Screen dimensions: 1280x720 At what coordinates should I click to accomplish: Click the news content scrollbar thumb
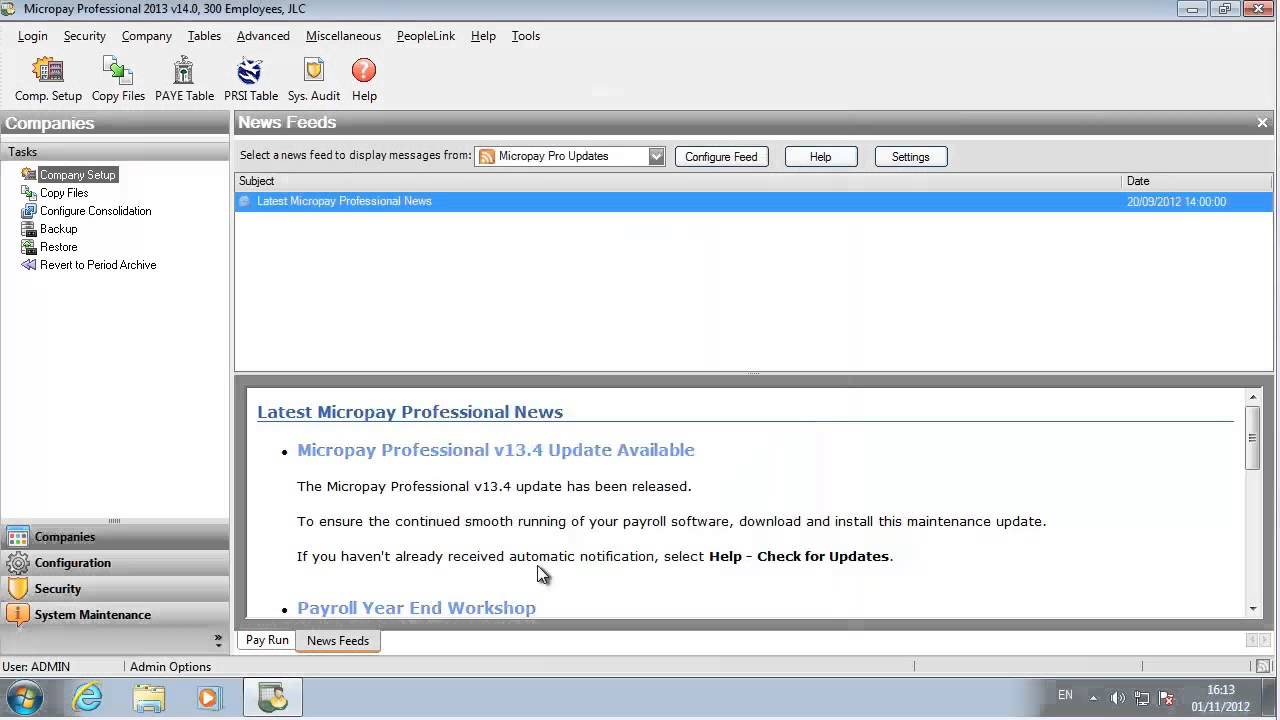1253,437
